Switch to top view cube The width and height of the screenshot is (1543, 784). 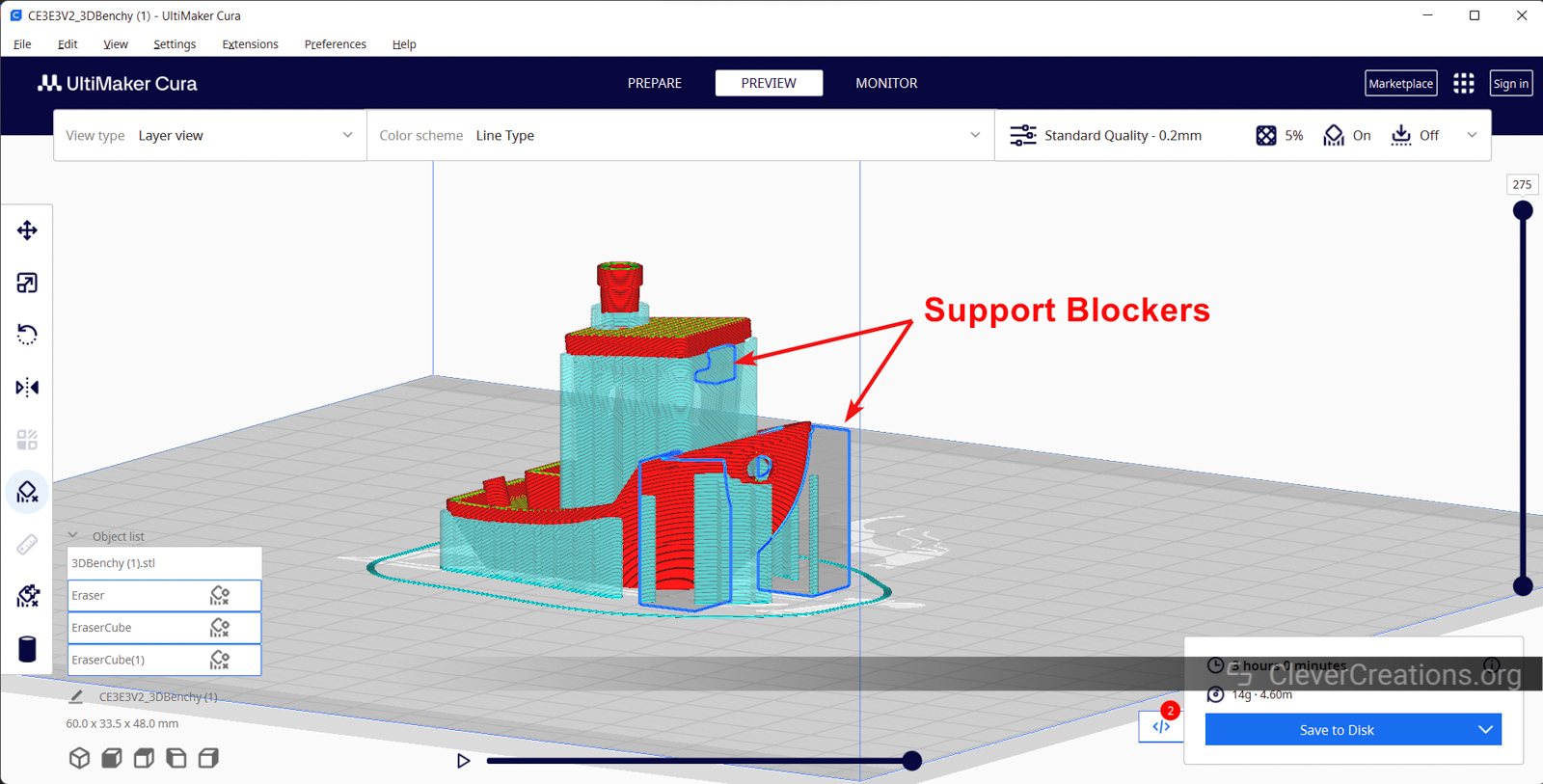[x=144, y=758]
